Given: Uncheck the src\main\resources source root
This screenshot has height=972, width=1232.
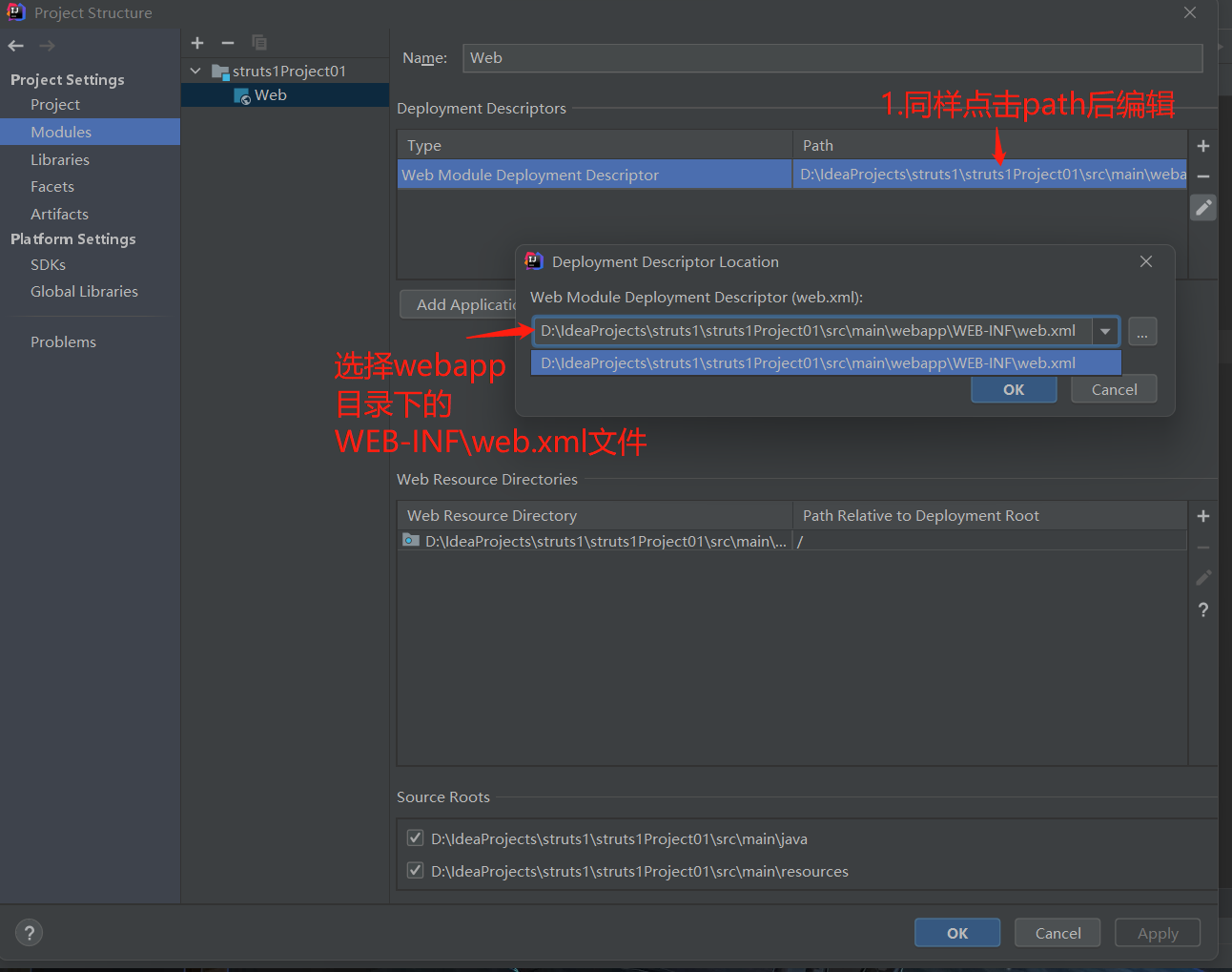Looking at the screenshot, I should 415,870.
